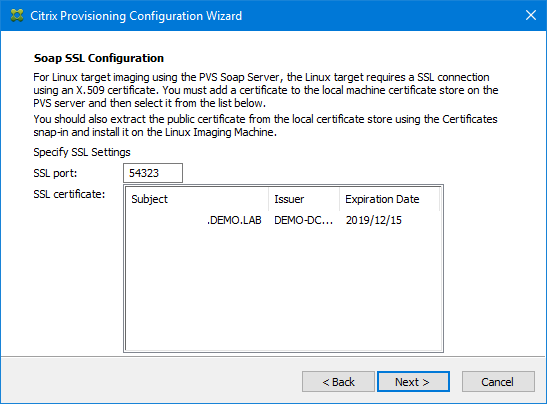Sort certificates by Issuer column header
This screenshot has height=404, width=547.
[x=304, y=199]
